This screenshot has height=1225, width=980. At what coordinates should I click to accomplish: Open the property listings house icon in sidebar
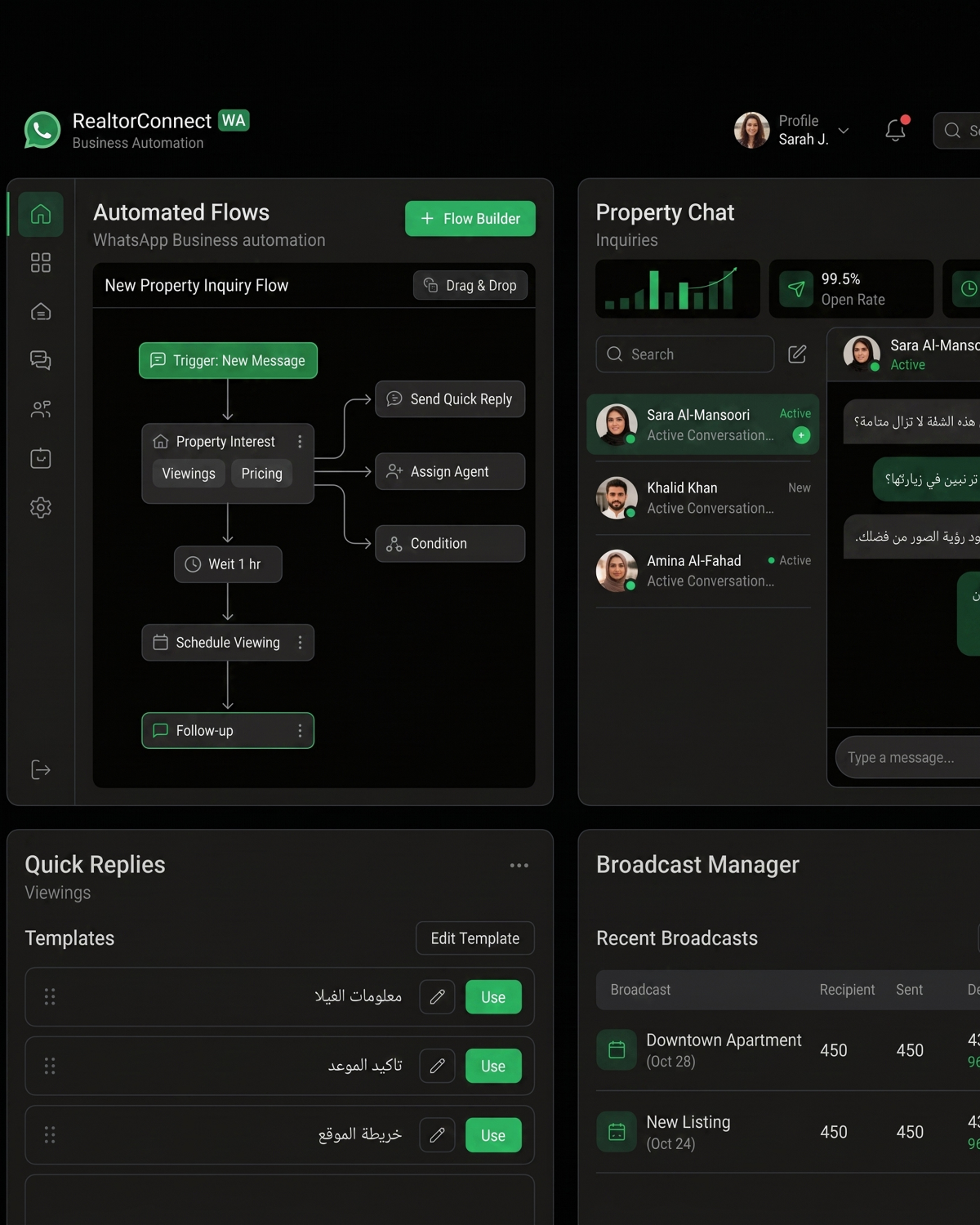[41, 312]
